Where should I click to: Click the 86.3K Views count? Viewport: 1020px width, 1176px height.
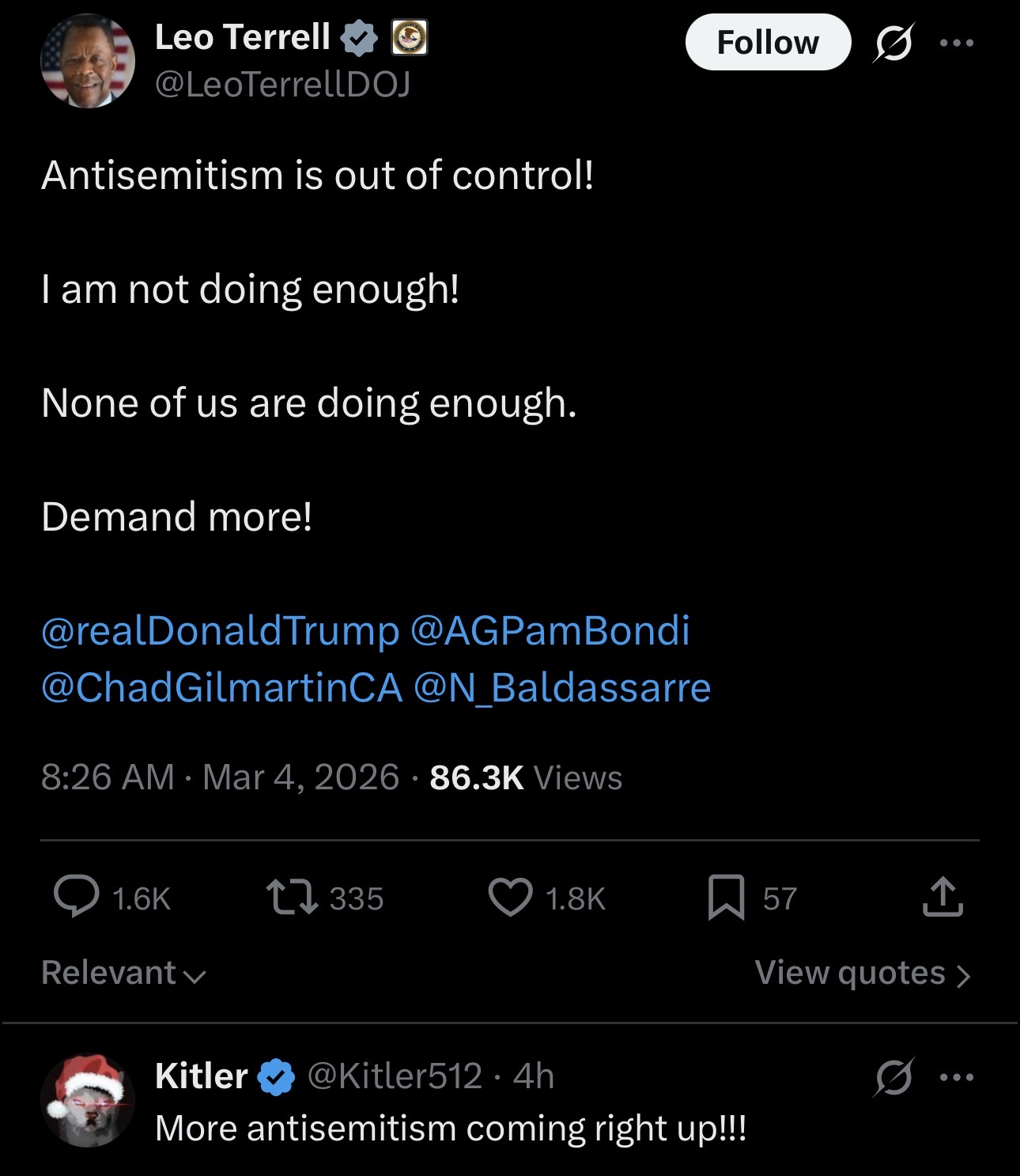pyautogui.click(x=526, y=777)
